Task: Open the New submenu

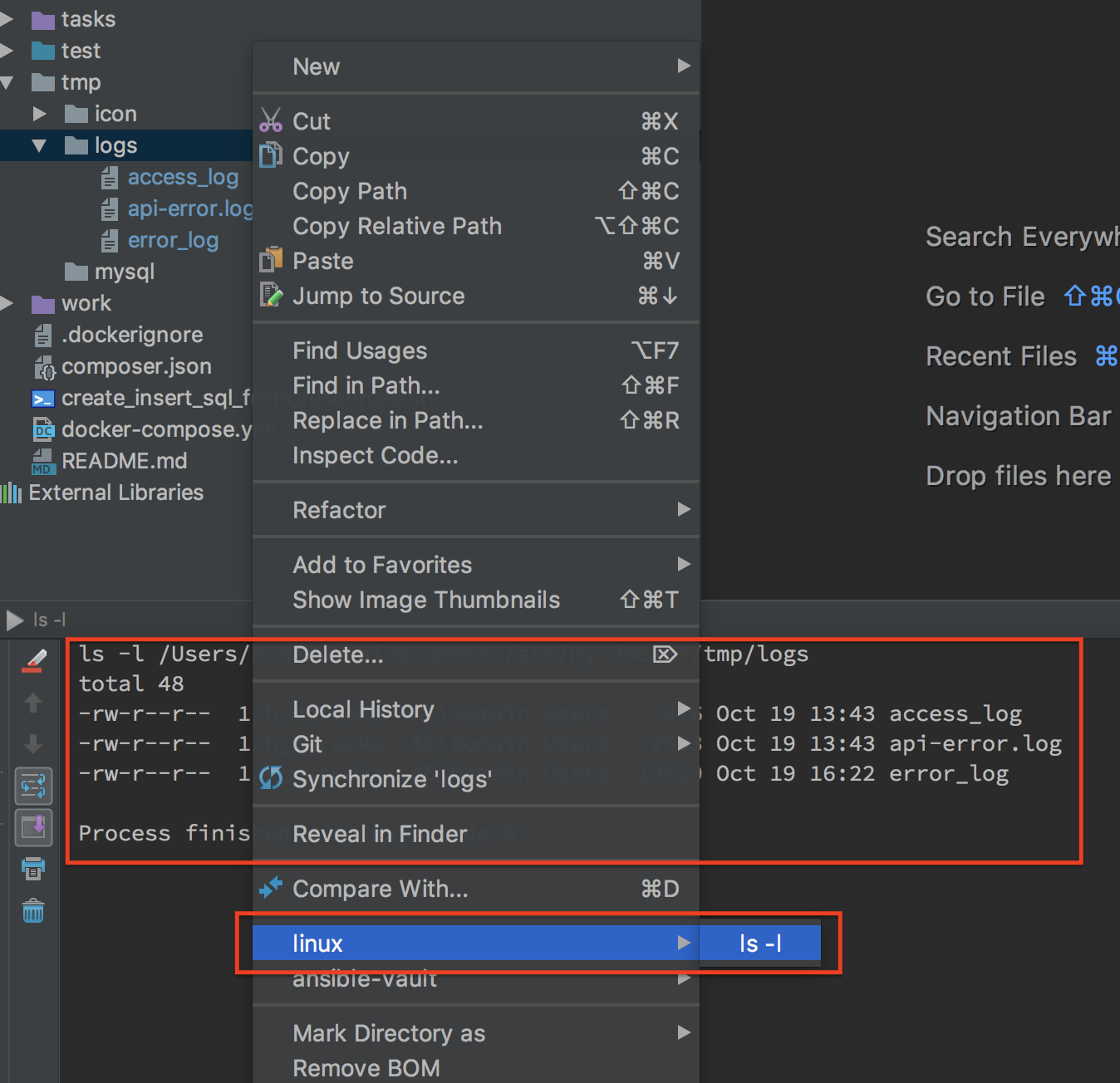Action: click(x=476, y=66)
